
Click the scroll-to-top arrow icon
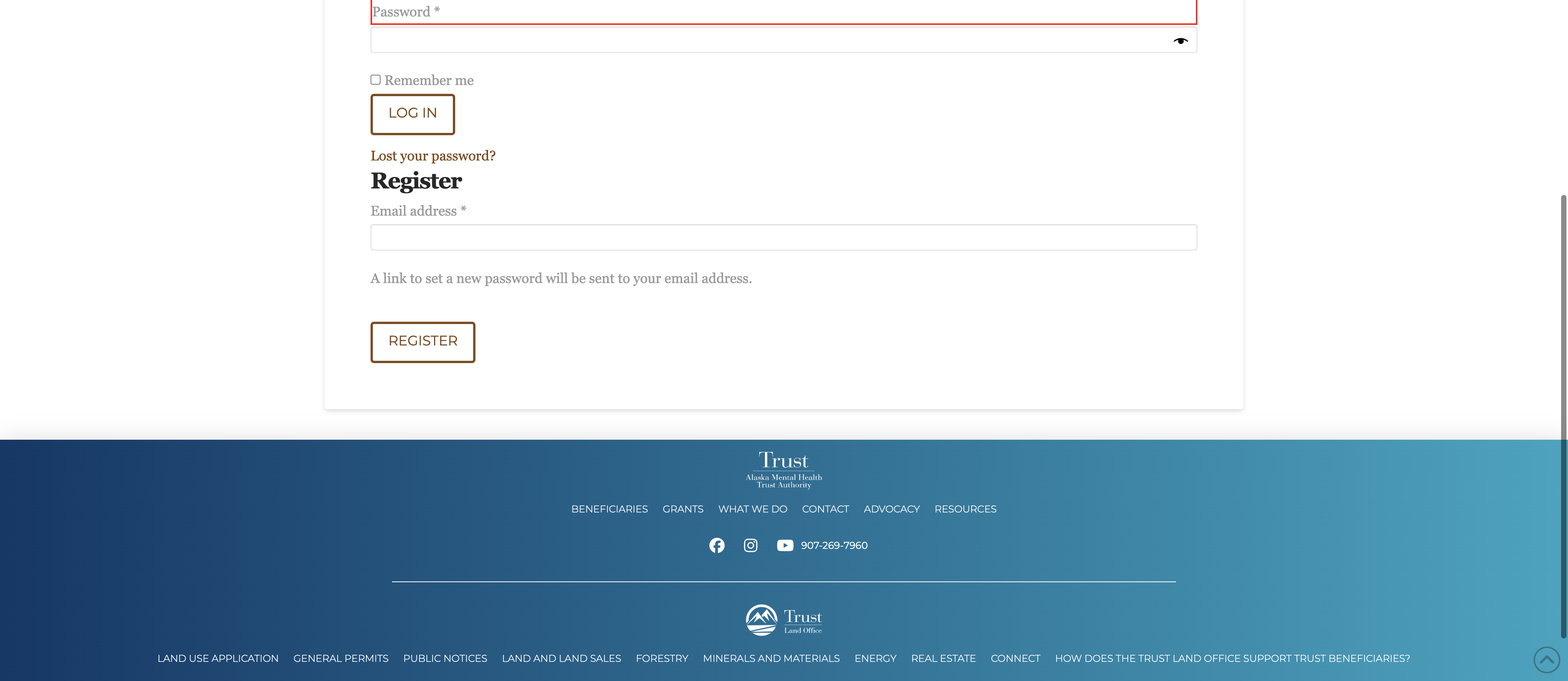tap(1546, 660)
